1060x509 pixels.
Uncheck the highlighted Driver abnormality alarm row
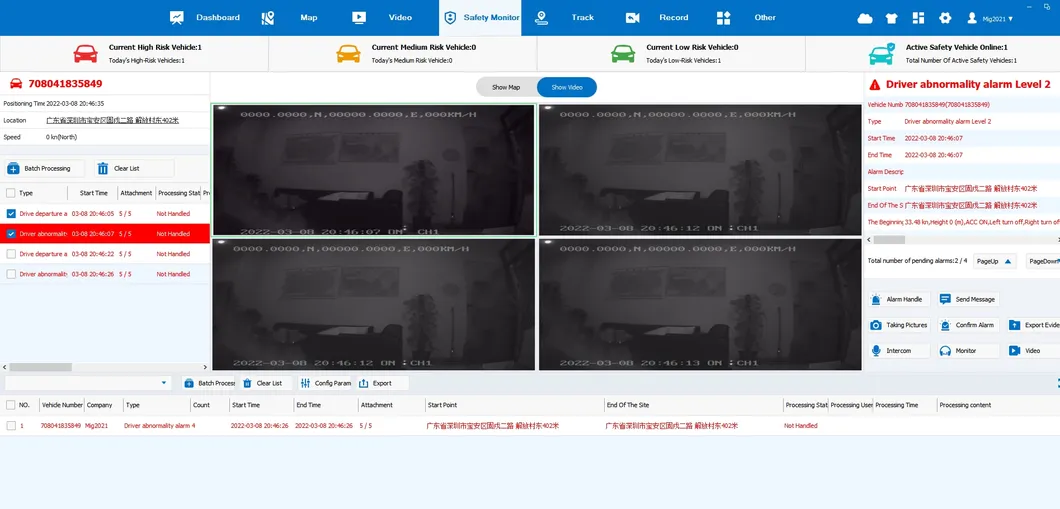pos(11,234)
